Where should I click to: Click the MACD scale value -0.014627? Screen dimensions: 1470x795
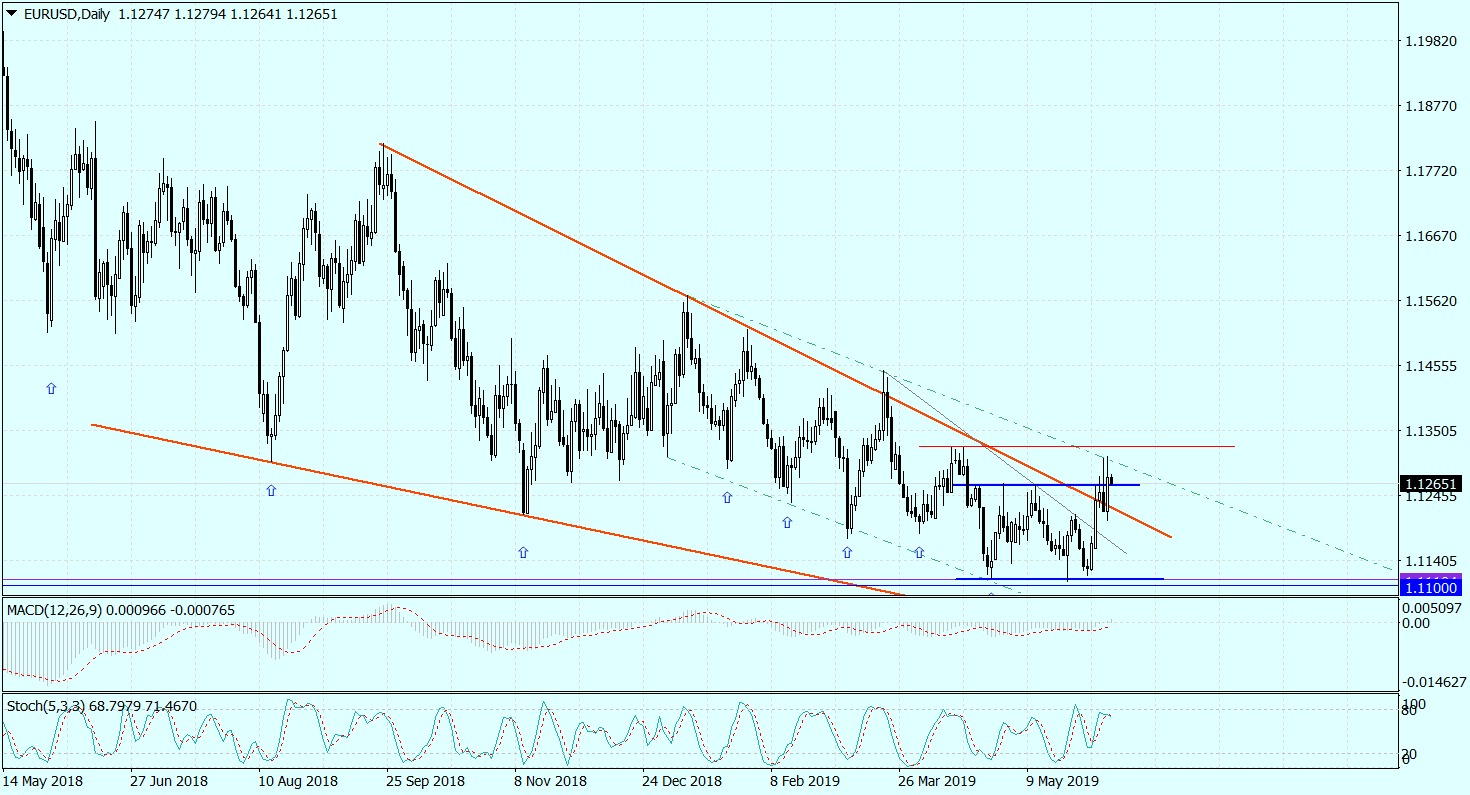(x=1435, y=681)
